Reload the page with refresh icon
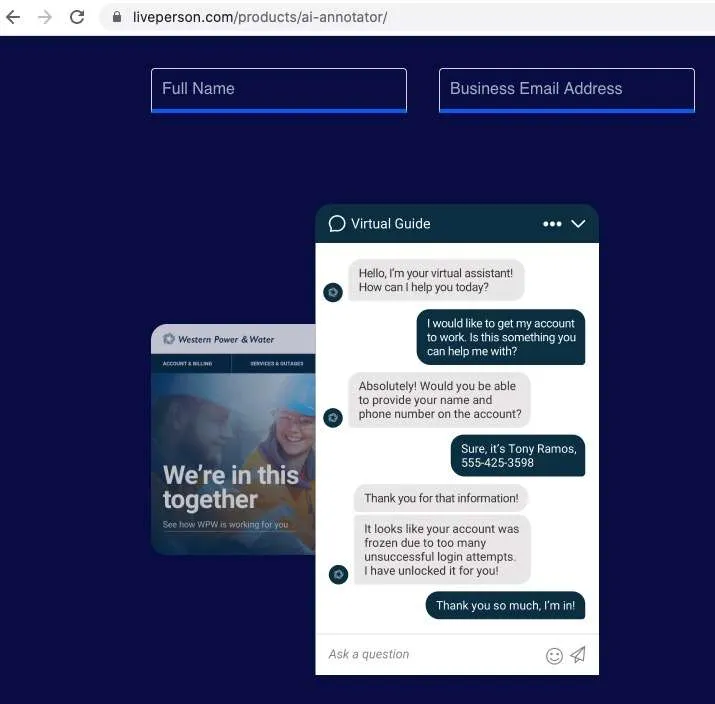Image resolution: width=715 pixels, height=704 pixels. (77, 17)
